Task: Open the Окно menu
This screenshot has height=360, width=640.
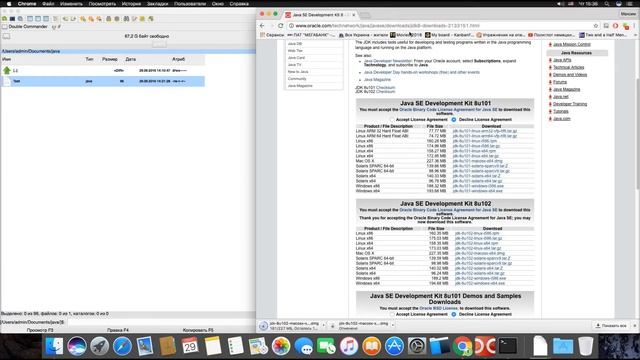Action: pos(218,4)
